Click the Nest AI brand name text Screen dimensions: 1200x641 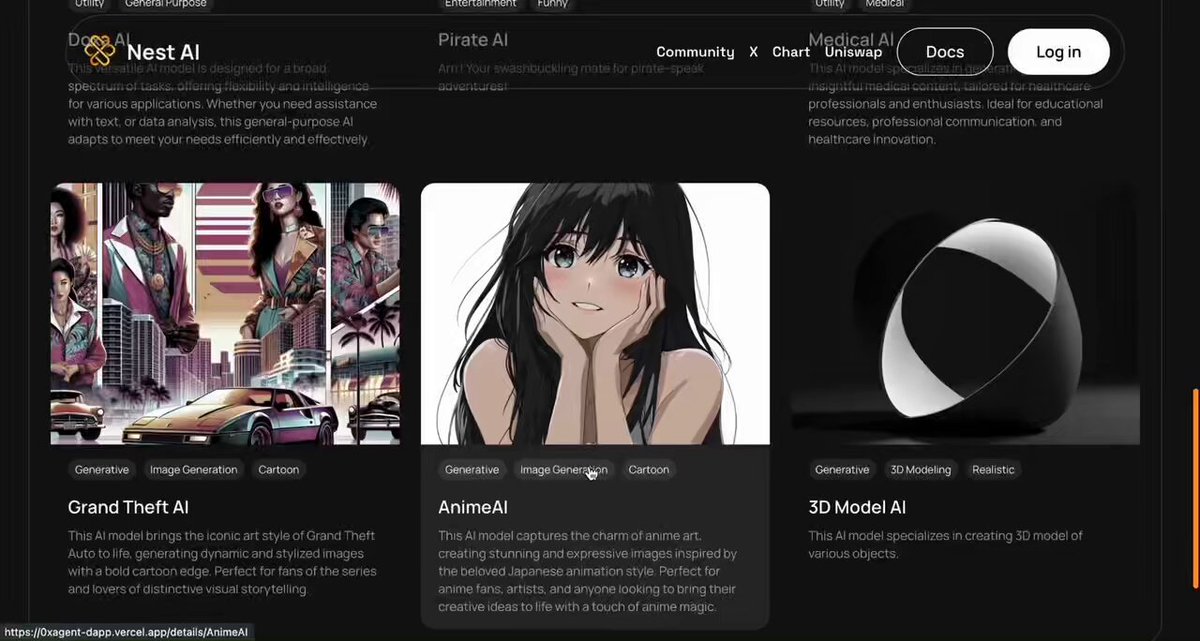coord(163,52)
